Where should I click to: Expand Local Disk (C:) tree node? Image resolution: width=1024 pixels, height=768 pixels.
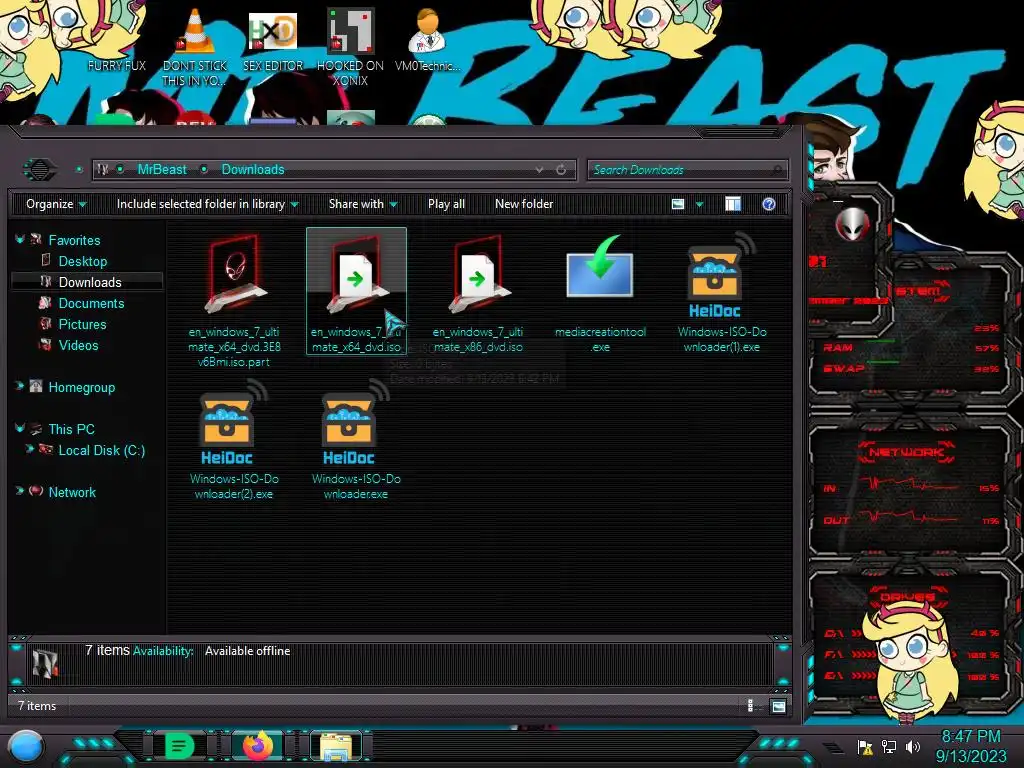29,449
